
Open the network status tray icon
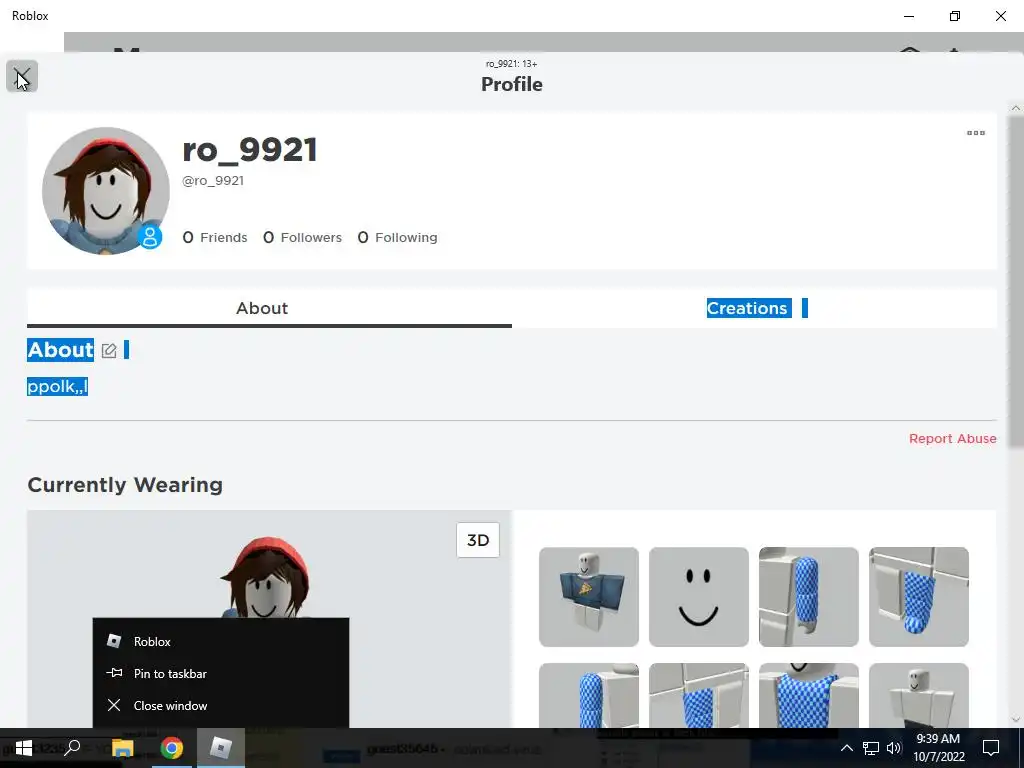tap(871, 748)
